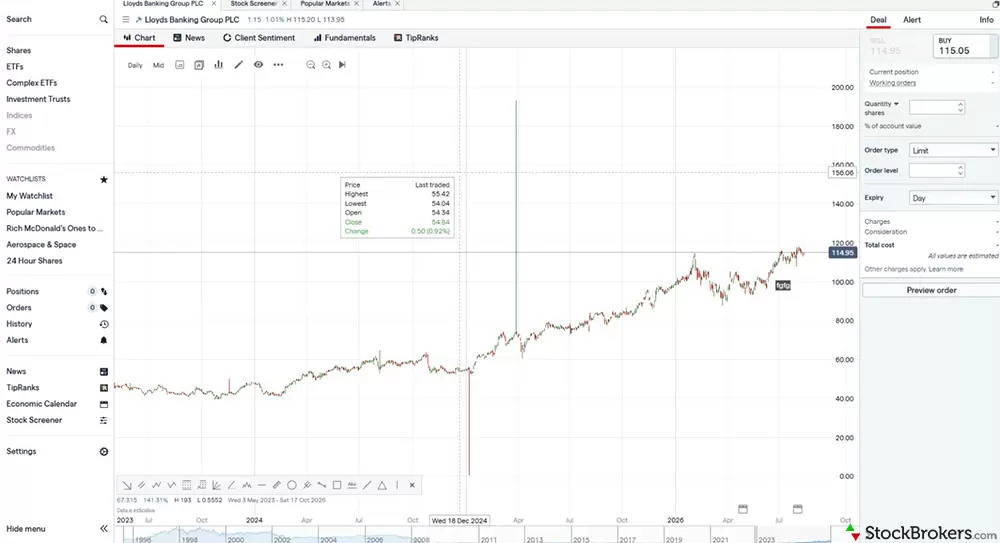Switch to the Alert tab in deal panel
Screen dimensions: 1000x543
click(x=911, y=20)
